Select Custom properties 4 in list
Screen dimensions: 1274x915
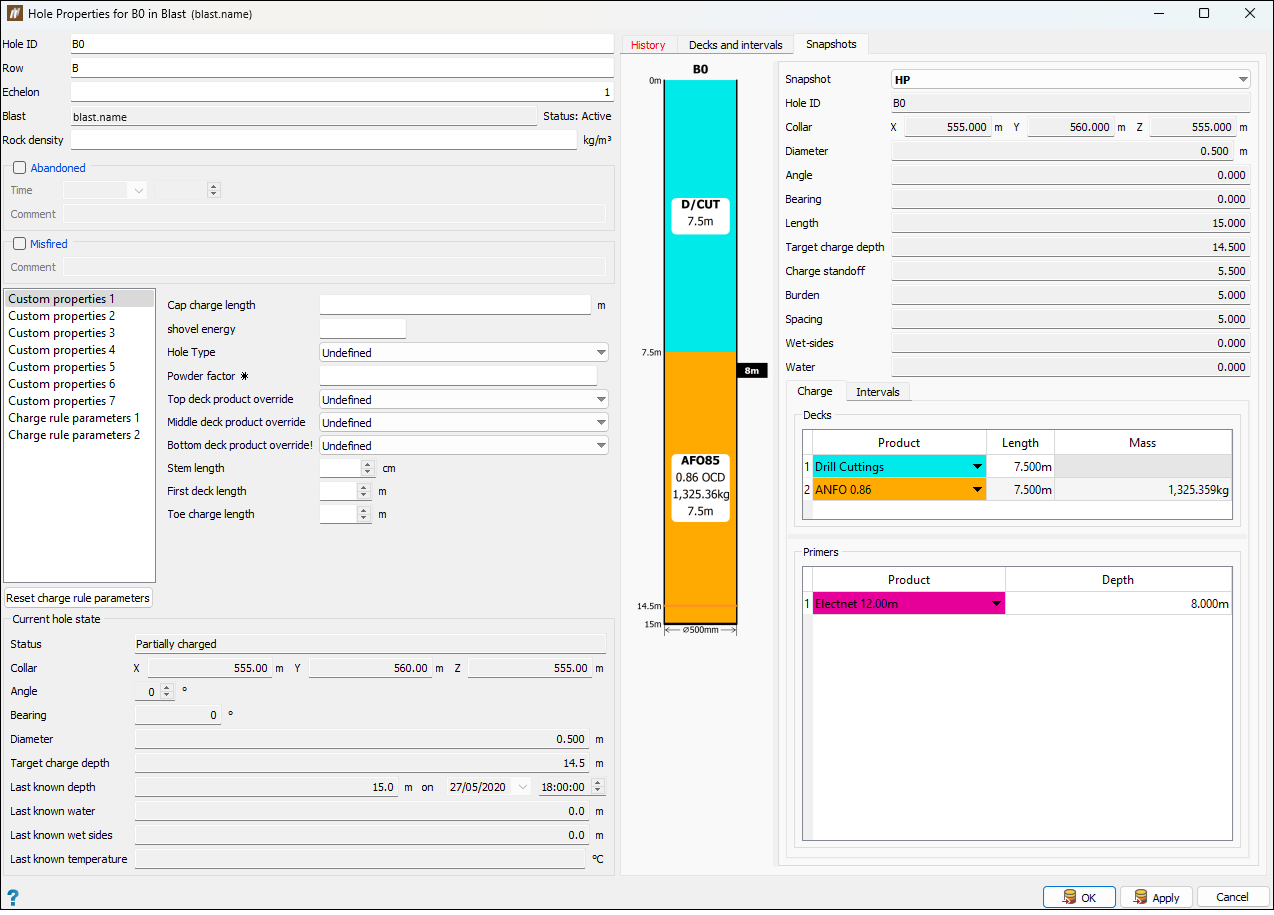coord(80,350)
